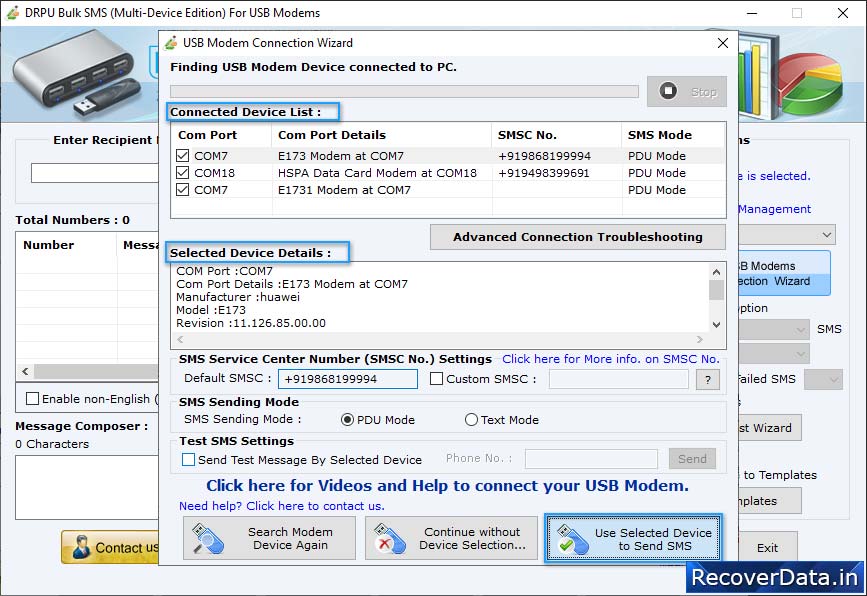867x596 pixels.
Task: Select PDU Mode radio button
Action: pos(347,420)
